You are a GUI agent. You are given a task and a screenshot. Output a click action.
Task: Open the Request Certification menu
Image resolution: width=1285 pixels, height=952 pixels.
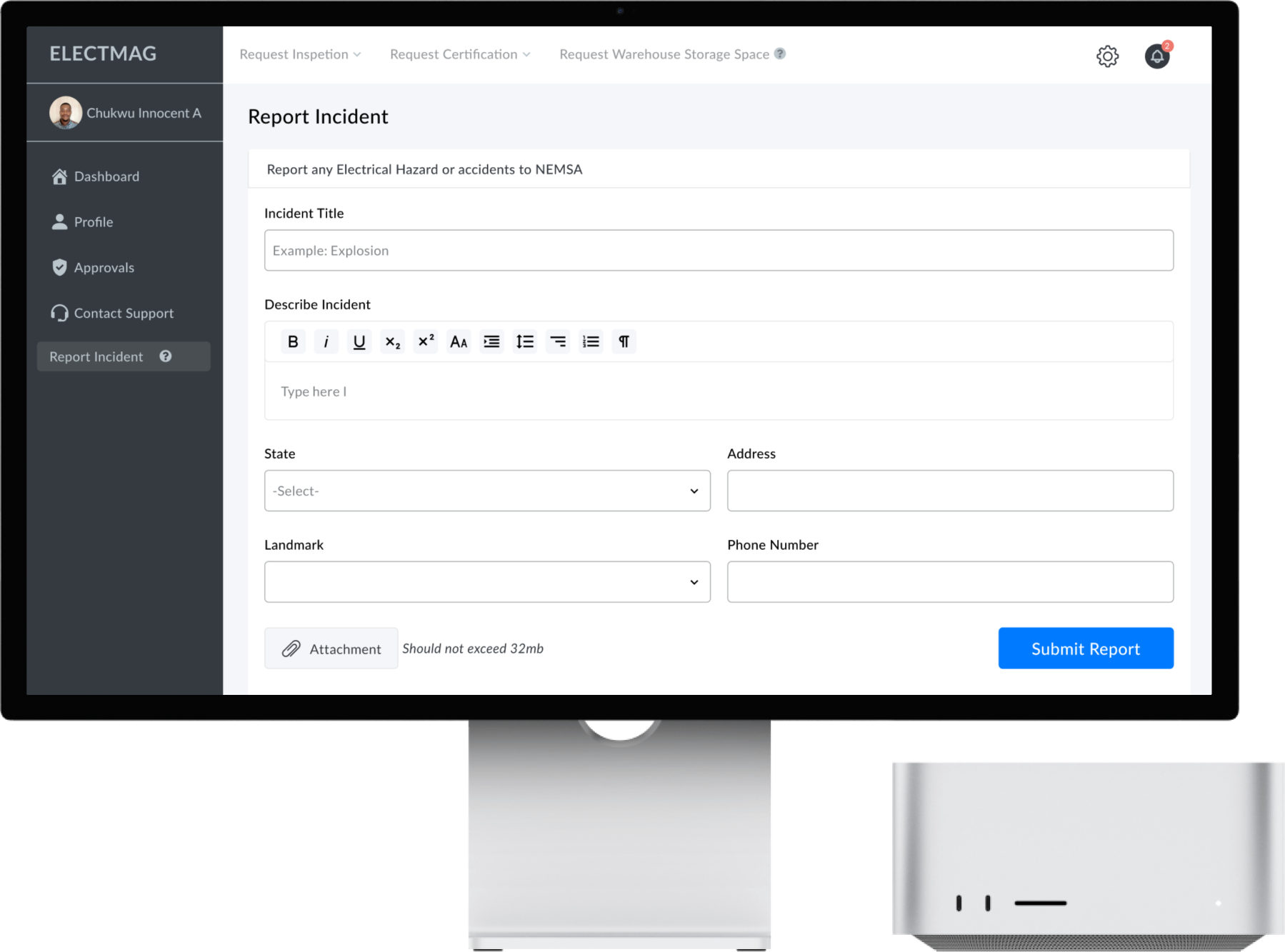click(460, 54)
